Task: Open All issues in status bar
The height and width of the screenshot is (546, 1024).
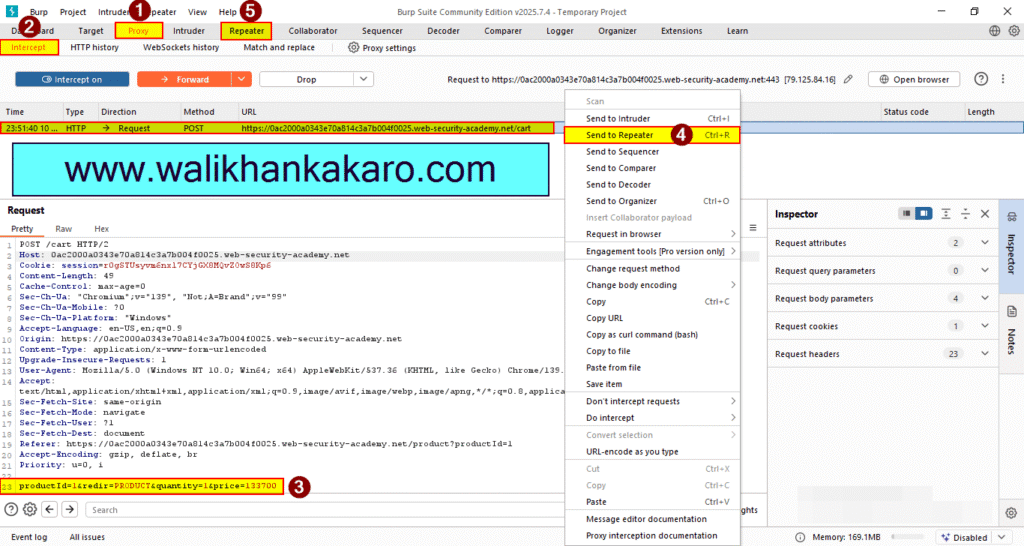Action: pos(87,537)
